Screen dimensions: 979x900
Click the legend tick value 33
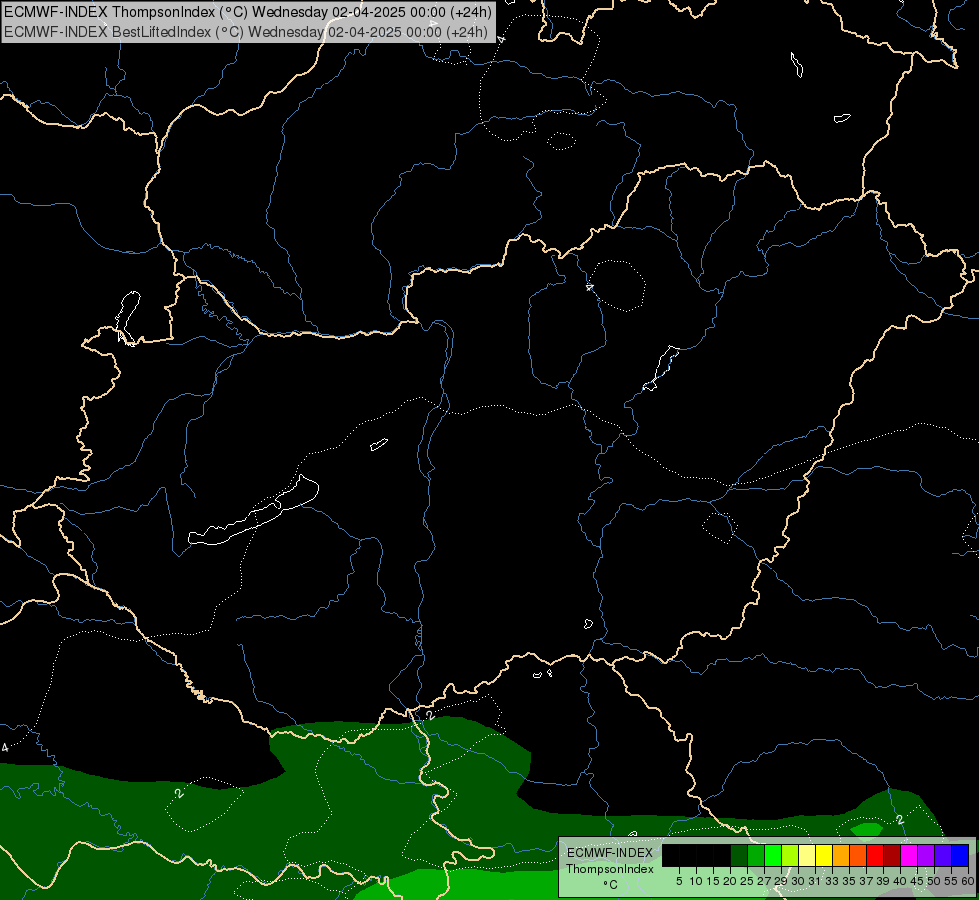point(832,881)
